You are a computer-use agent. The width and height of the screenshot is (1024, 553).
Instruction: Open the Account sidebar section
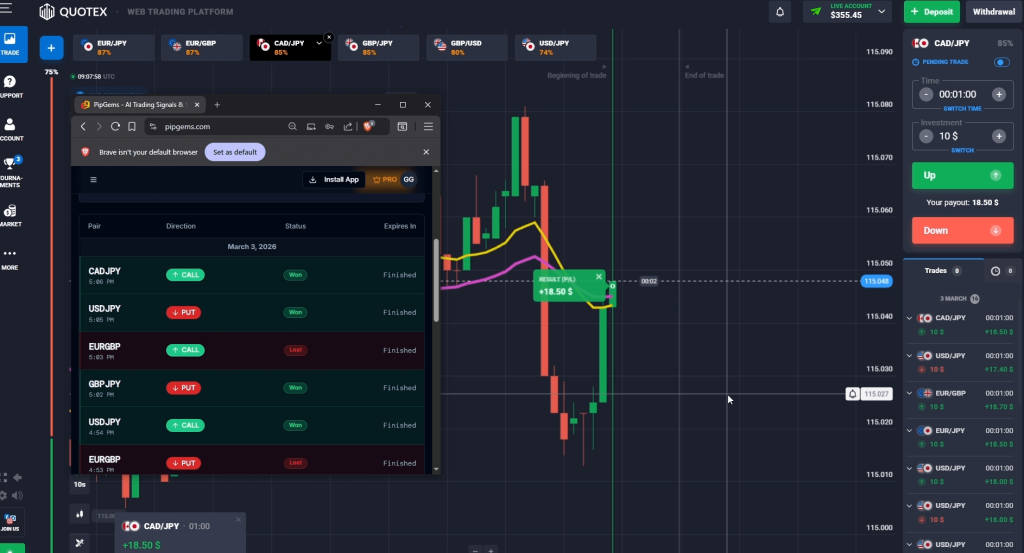point(10,129)
